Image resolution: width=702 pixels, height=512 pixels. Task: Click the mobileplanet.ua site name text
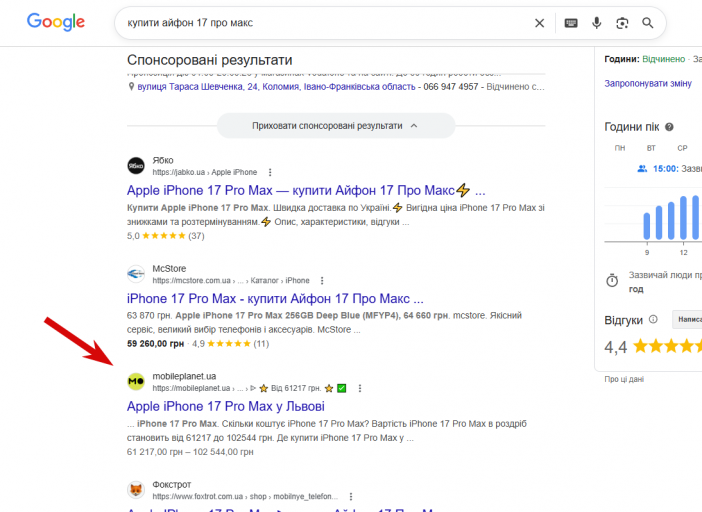184,376
